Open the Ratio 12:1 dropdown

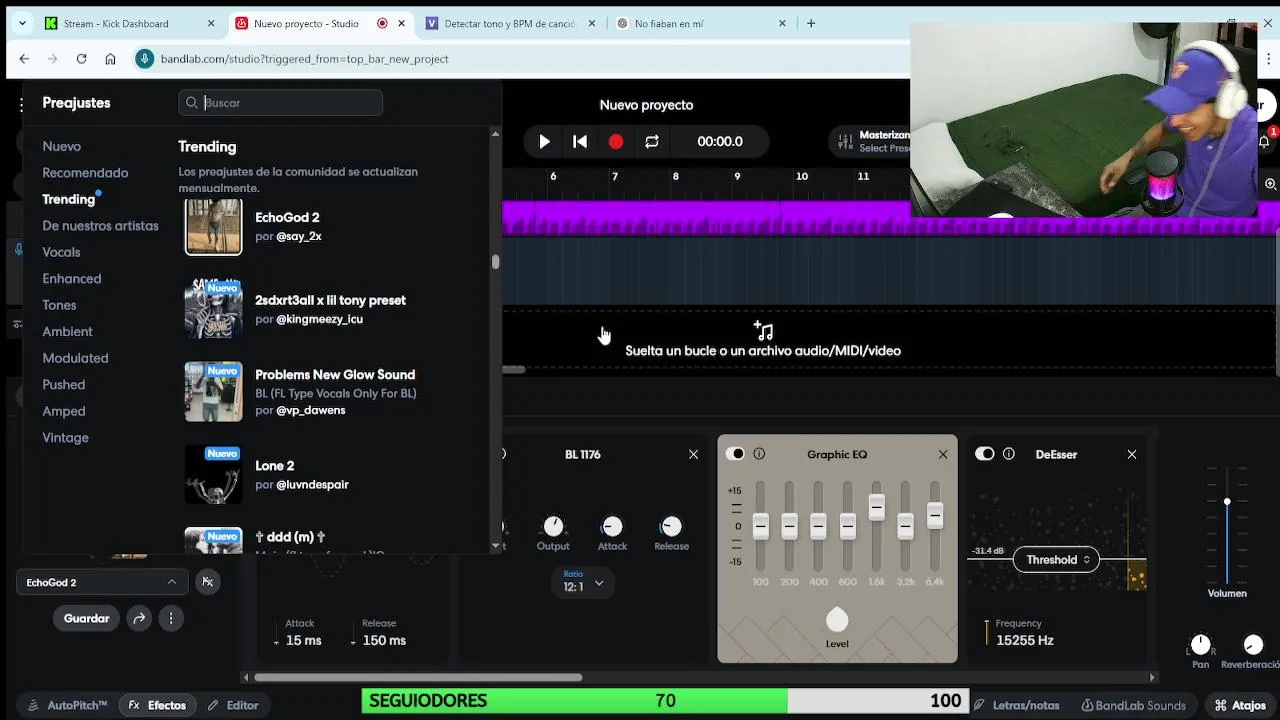point(584,582)
